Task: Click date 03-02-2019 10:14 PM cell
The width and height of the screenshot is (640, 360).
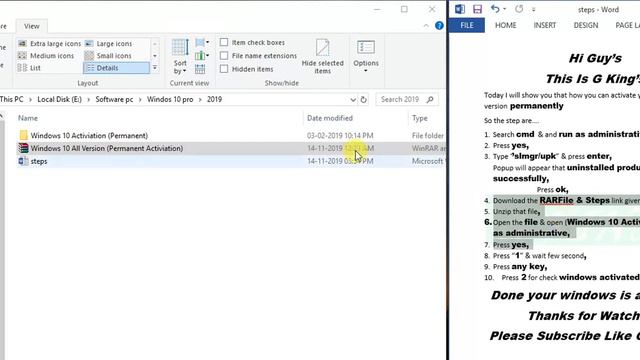Action: point(340,136)
